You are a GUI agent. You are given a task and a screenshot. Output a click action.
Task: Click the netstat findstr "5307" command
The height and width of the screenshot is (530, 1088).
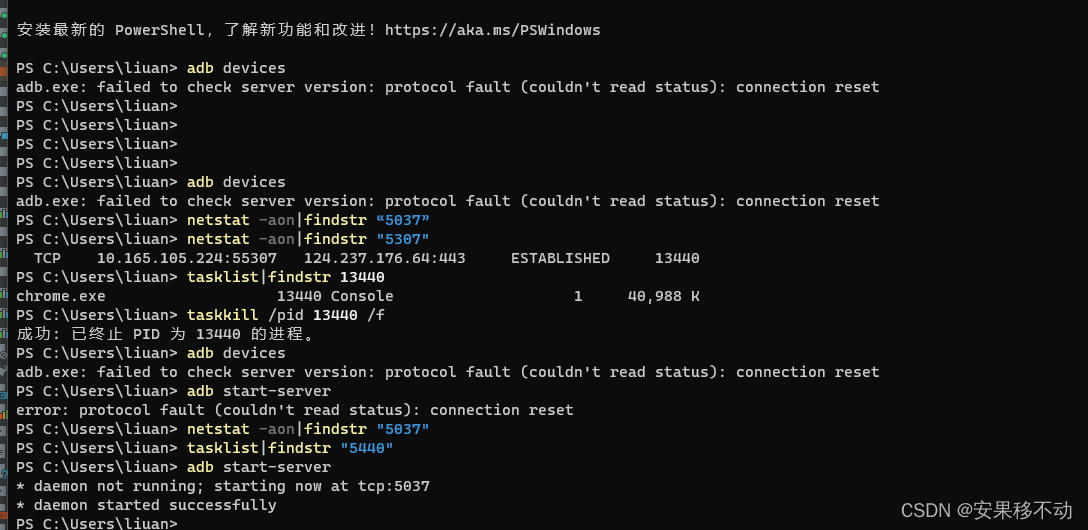(x=308, y=239)
